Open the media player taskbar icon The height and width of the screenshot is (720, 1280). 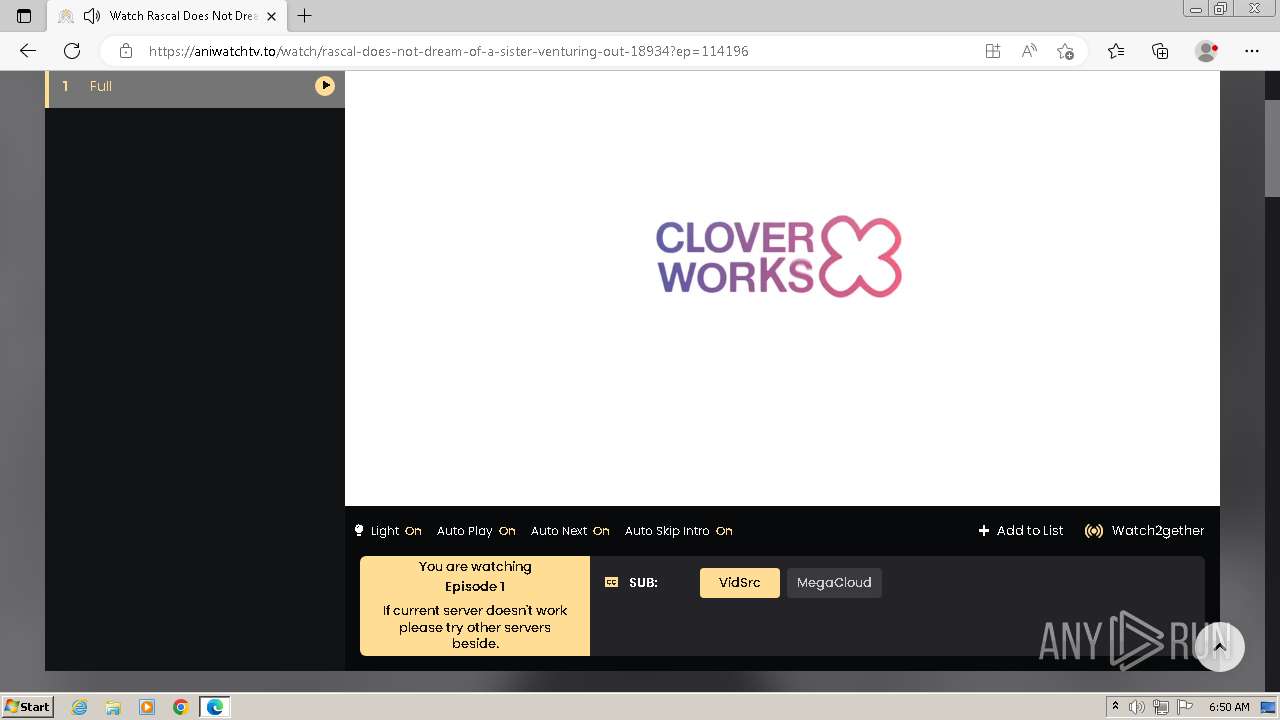click(147, 707)
